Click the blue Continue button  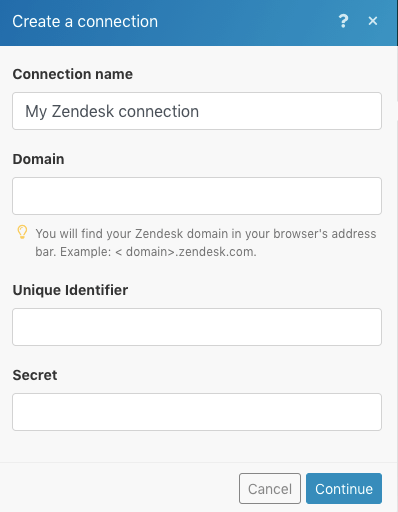point(344,488)
